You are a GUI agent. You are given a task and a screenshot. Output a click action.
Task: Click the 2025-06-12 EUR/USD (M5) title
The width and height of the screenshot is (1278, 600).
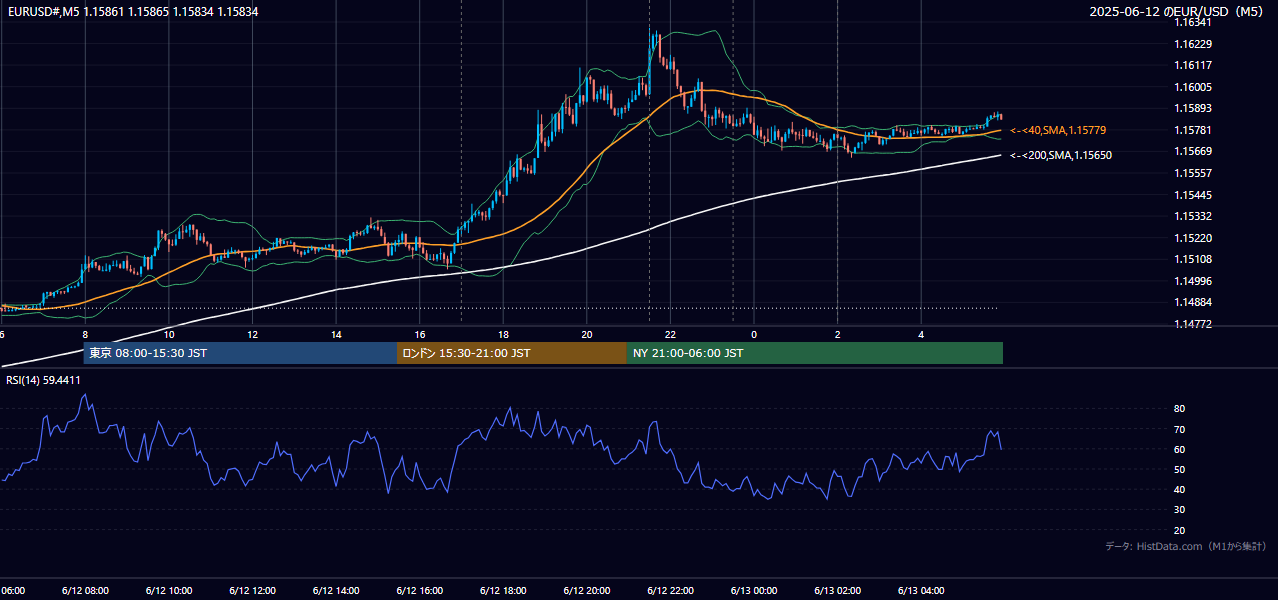pos(1178,11)
